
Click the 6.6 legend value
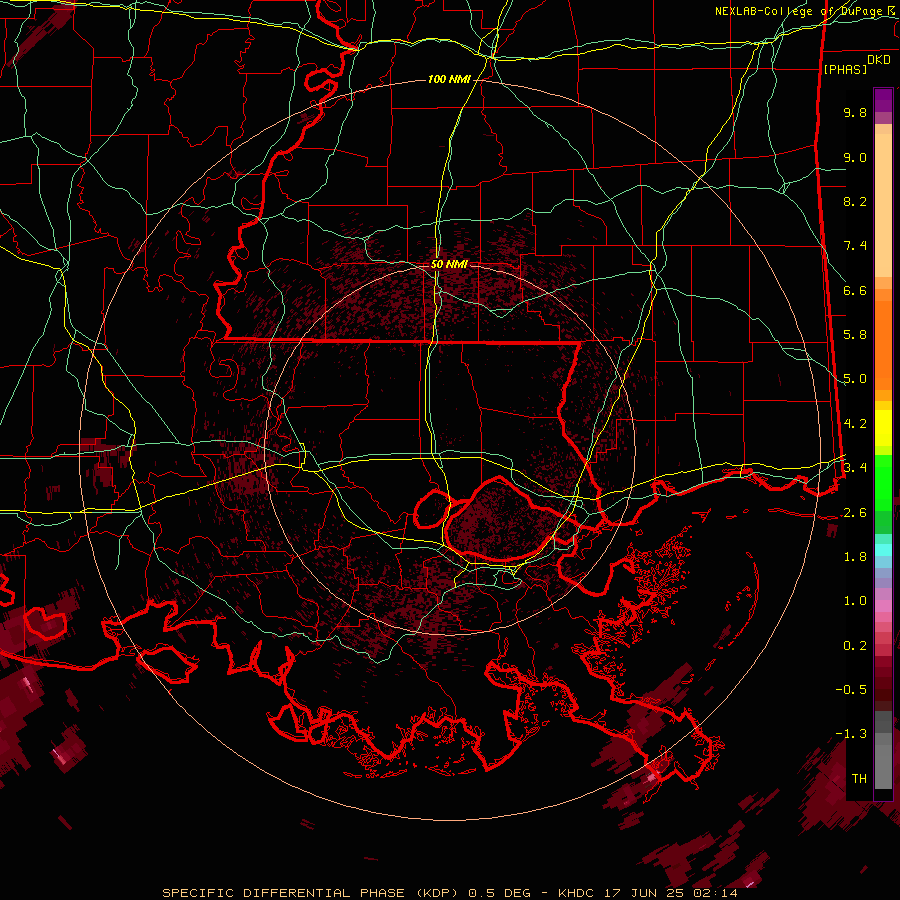[855, 290]
